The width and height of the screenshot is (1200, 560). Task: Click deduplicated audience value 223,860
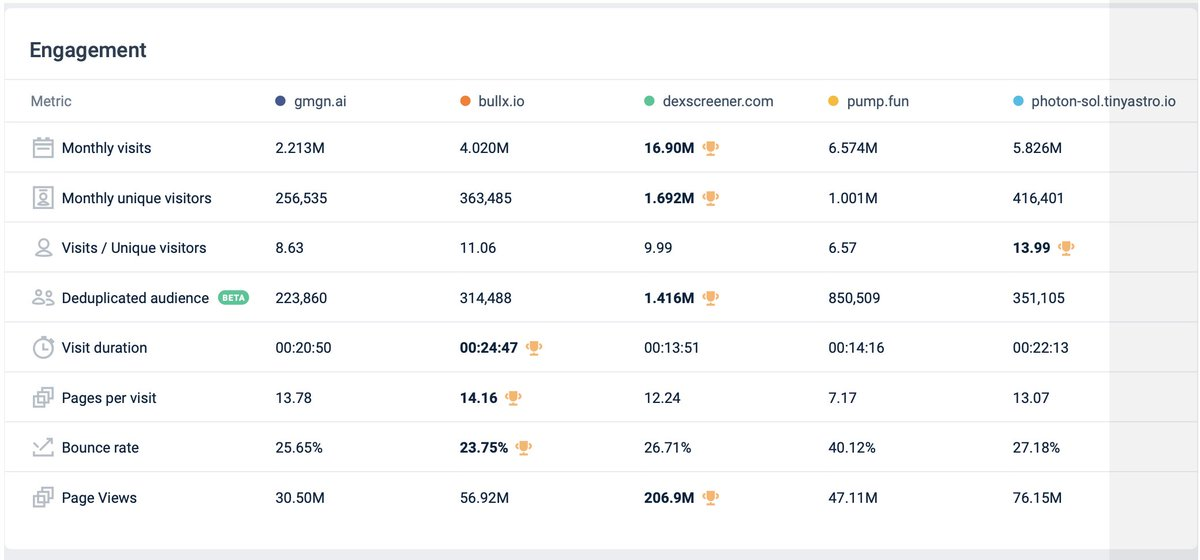click(x=301, y=298)
